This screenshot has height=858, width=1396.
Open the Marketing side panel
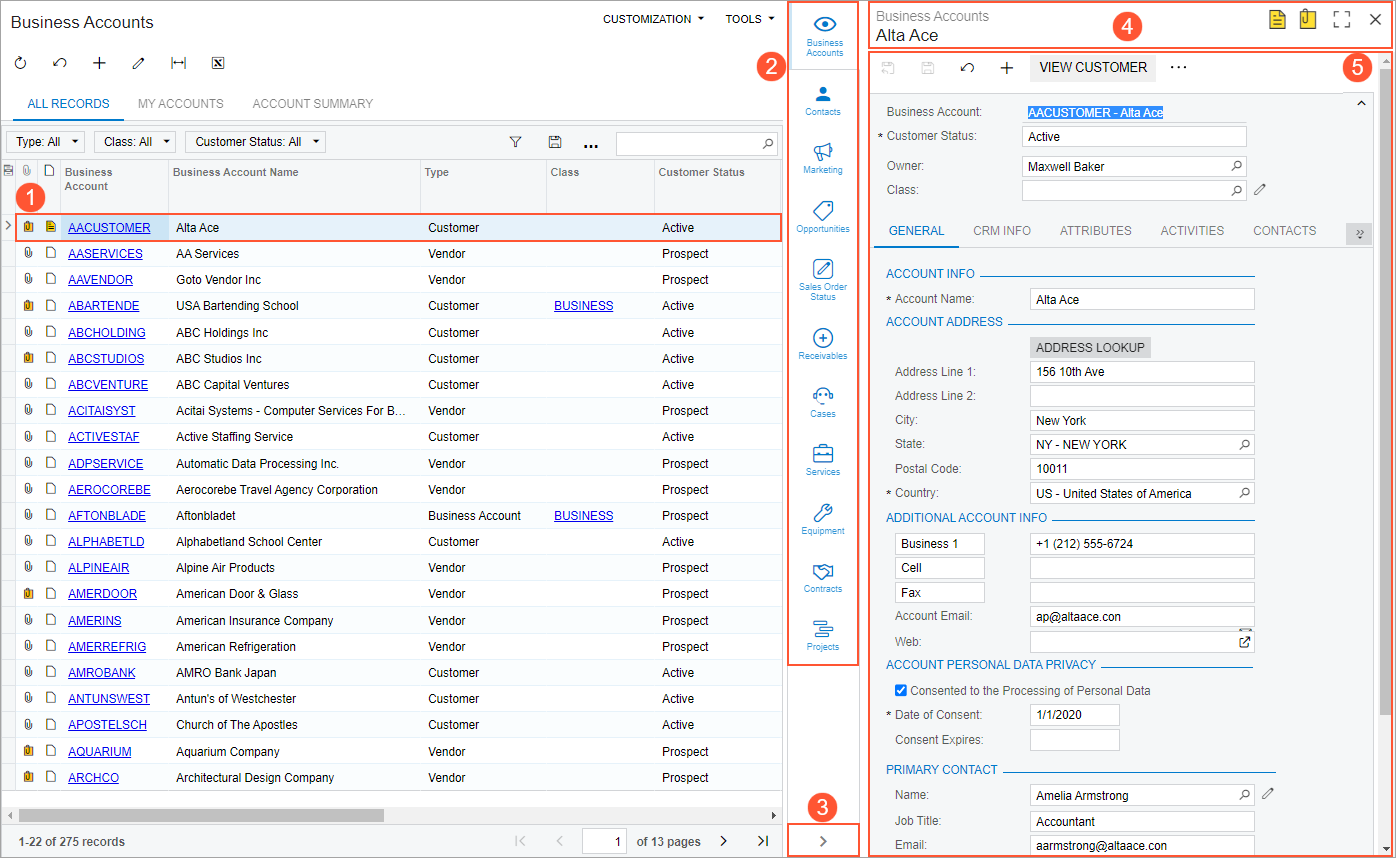click(x=823, y=158)
